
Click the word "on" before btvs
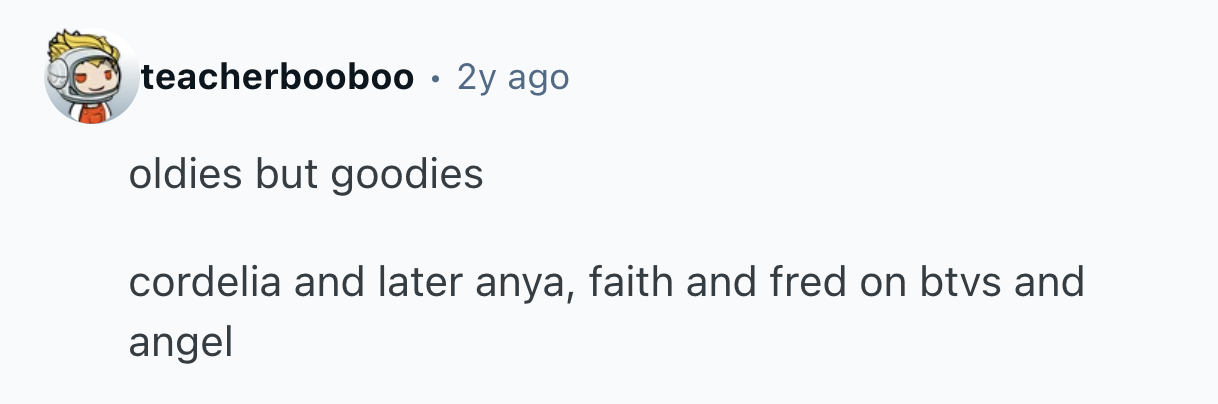pyautogui.click(x=884, y=283)
